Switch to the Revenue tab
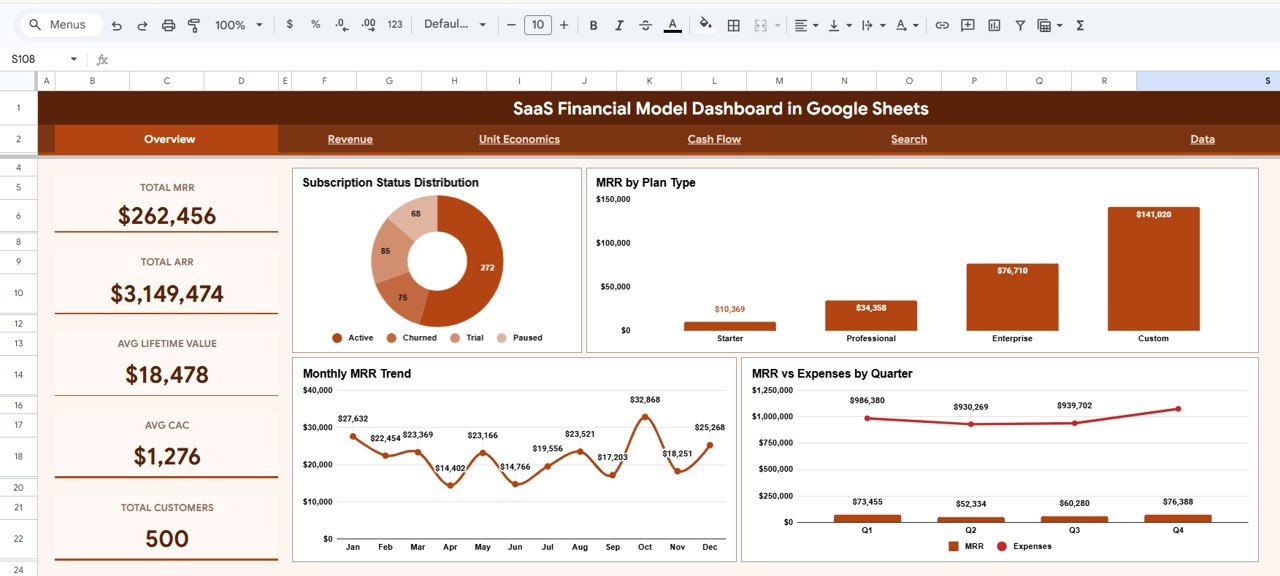 pyautogui.click(x=349, y=139)
